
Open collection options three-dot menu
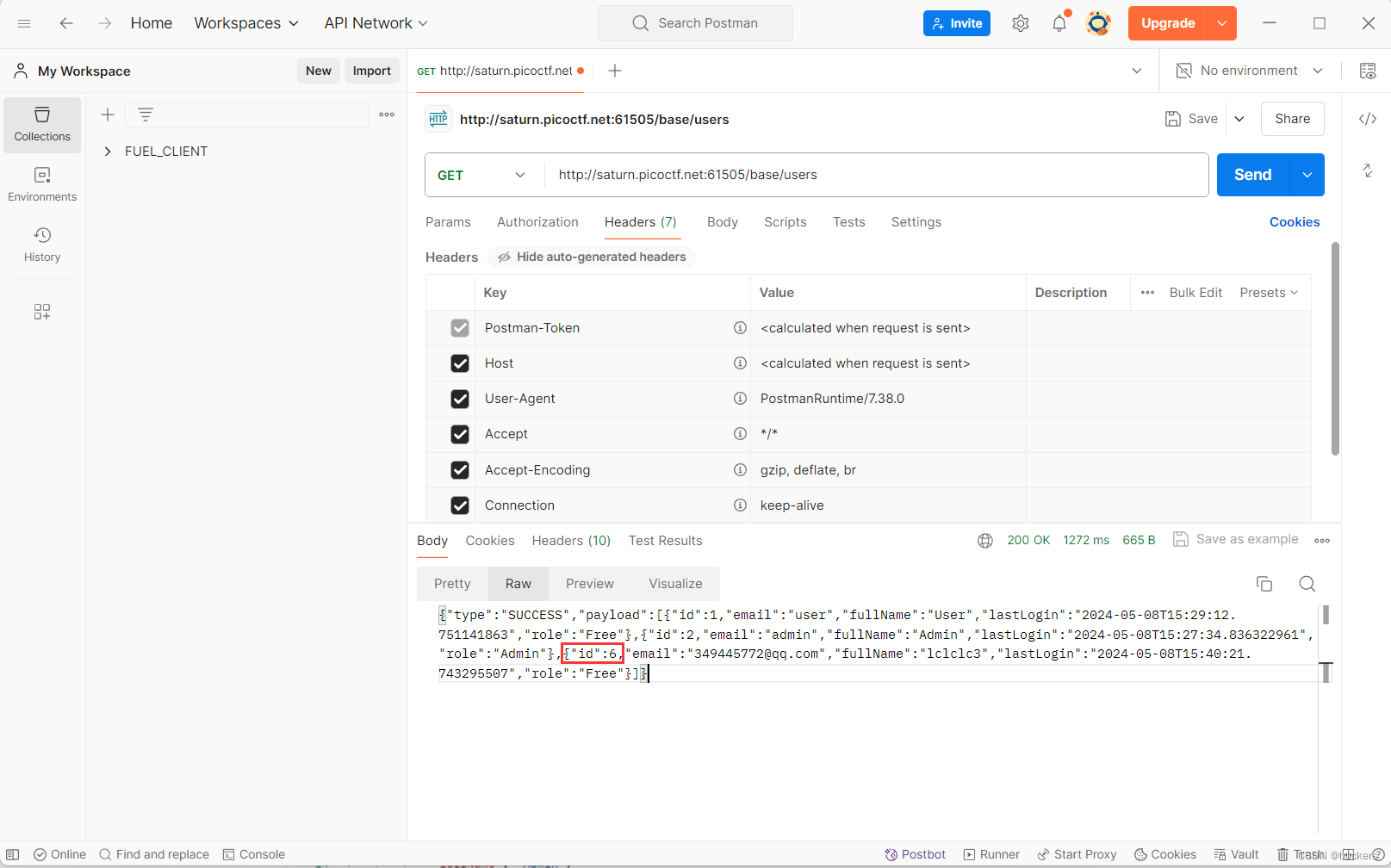(387, 115)
